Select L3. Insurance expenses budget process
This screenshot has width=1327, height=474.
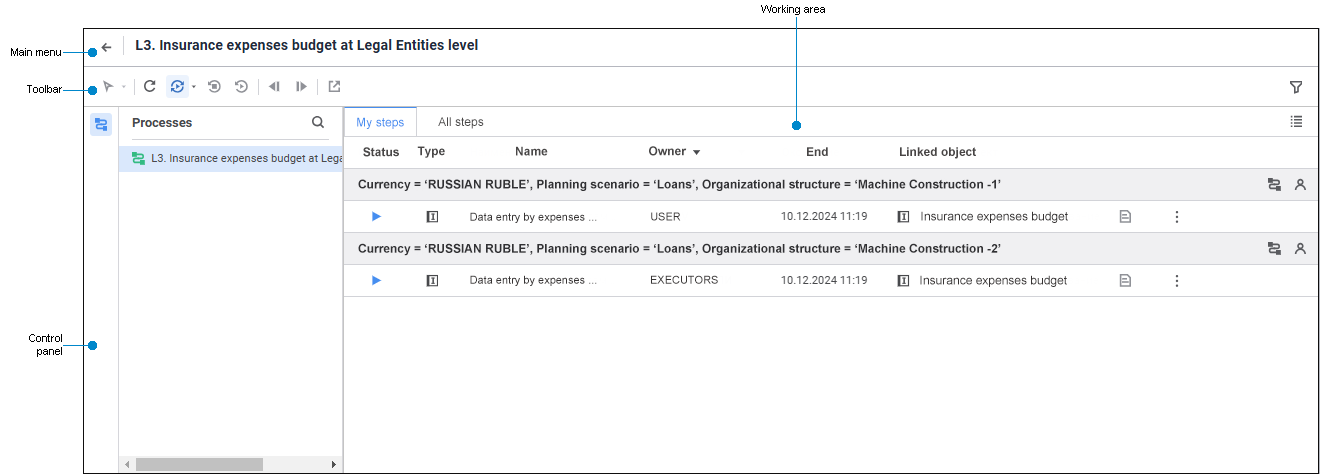point(231,158)
